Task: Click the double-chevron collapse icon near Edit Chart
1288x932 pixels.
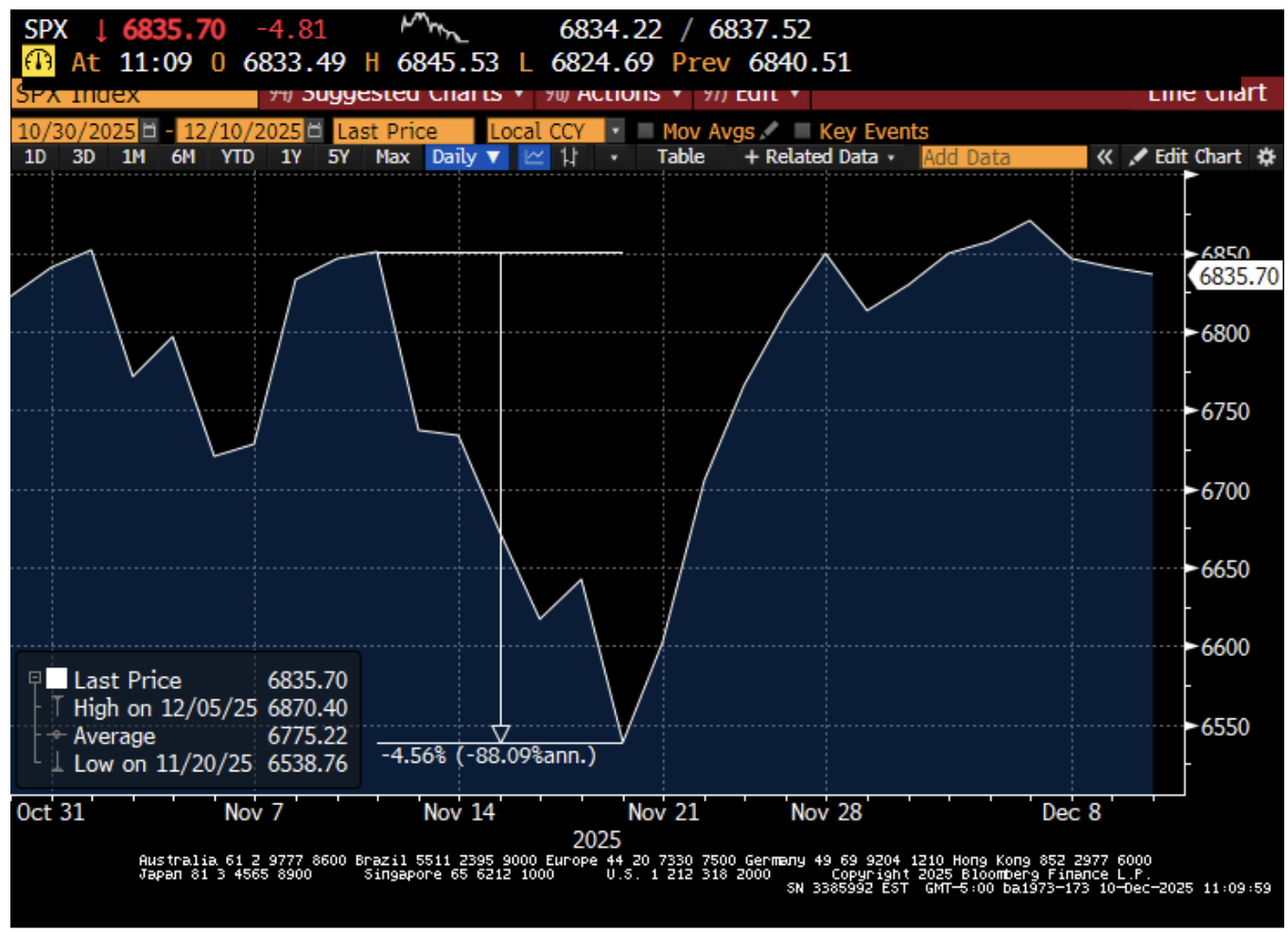Action: click(1105, 157)
